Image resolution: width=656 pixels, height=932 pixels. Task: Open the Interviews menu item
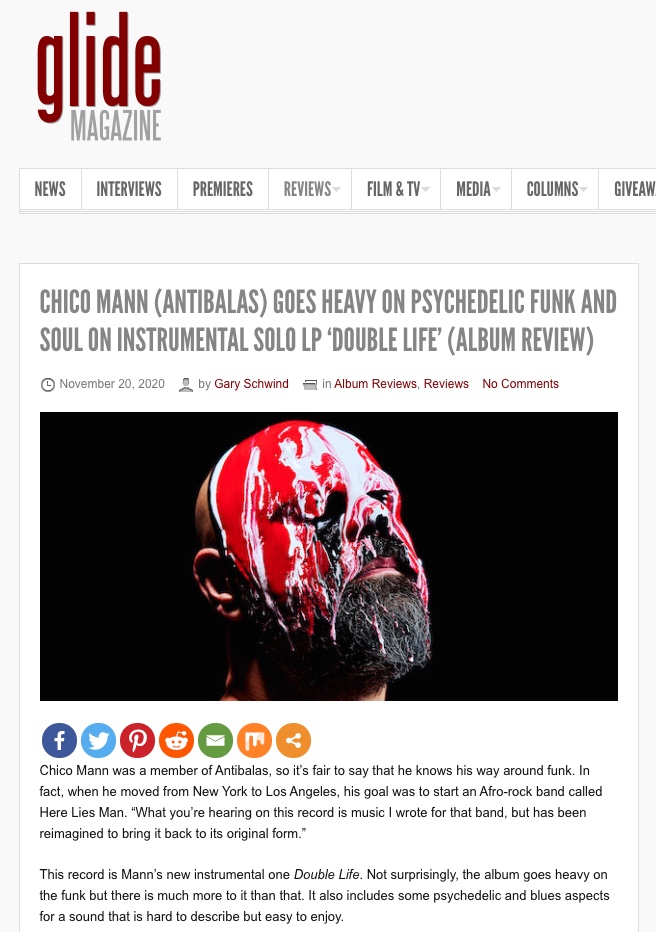pyautogui.click(x=129, y=189)
